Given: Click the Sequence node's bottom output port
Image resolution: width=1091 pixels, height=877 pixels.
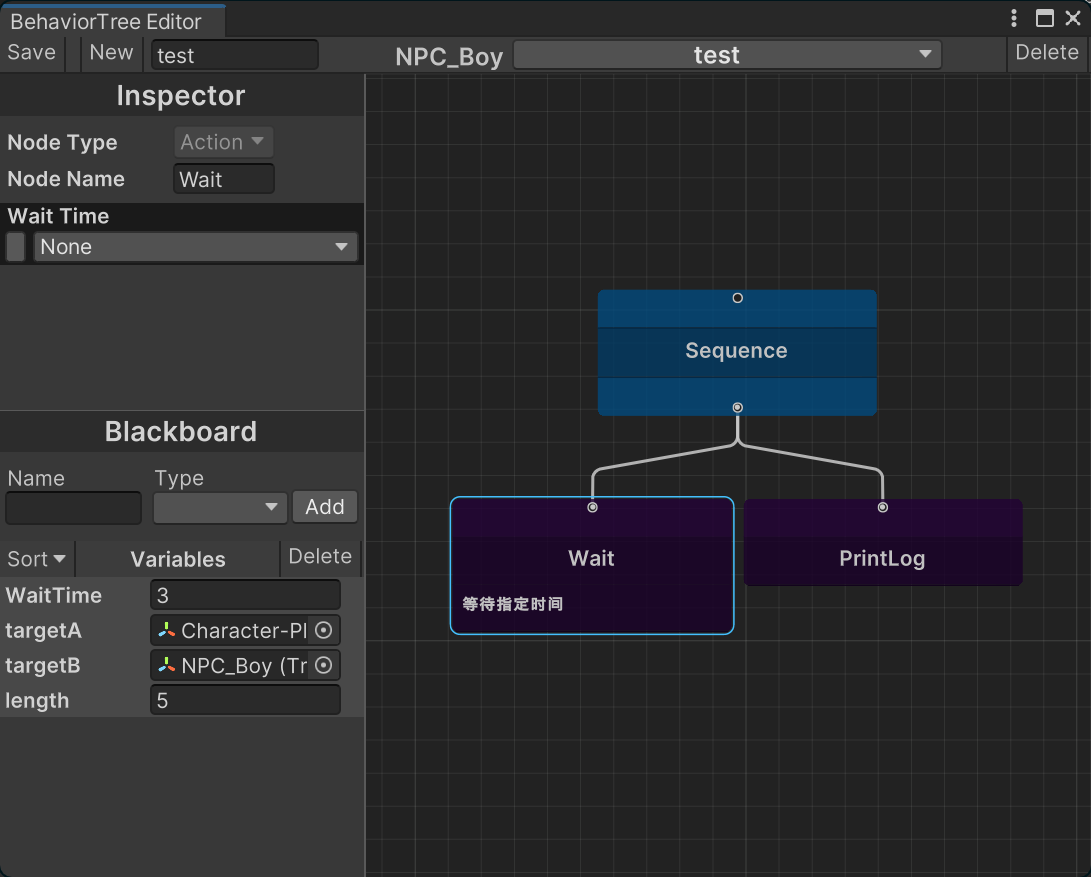Looking at the screenshot, I should tap(737, 407).
